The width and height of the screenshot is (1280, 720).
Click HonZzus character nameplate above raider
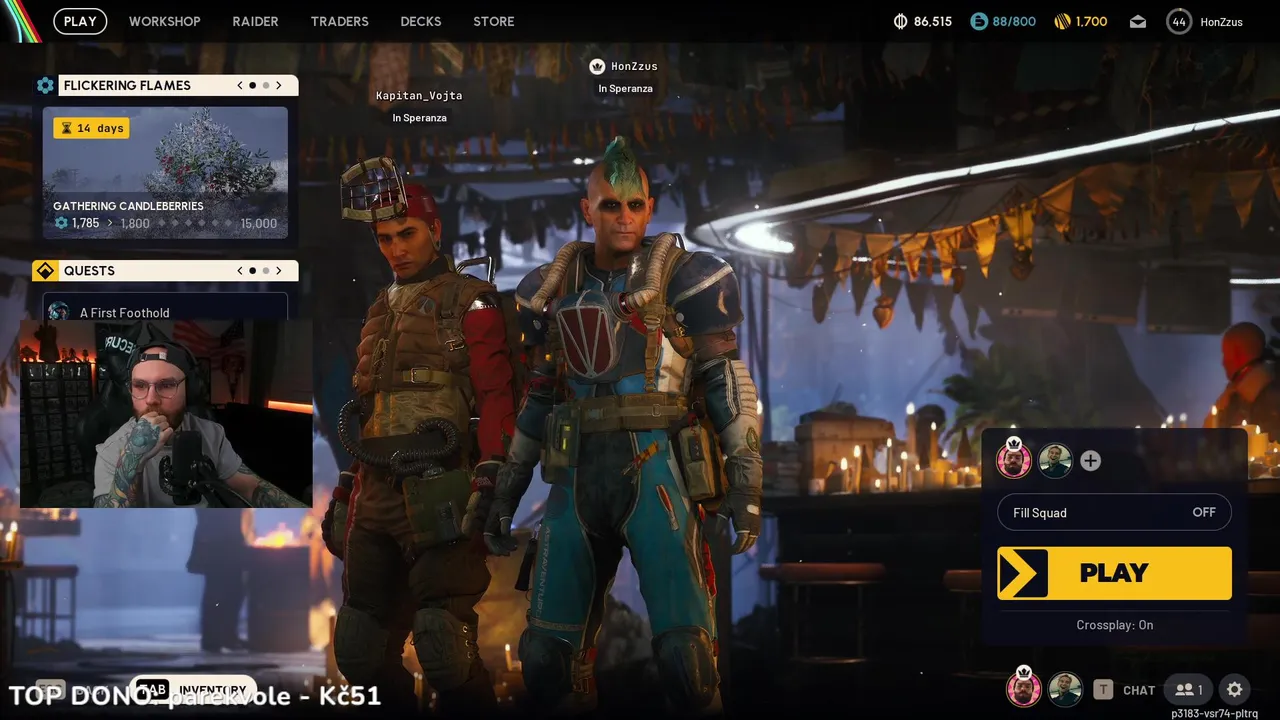pos(634,66)
